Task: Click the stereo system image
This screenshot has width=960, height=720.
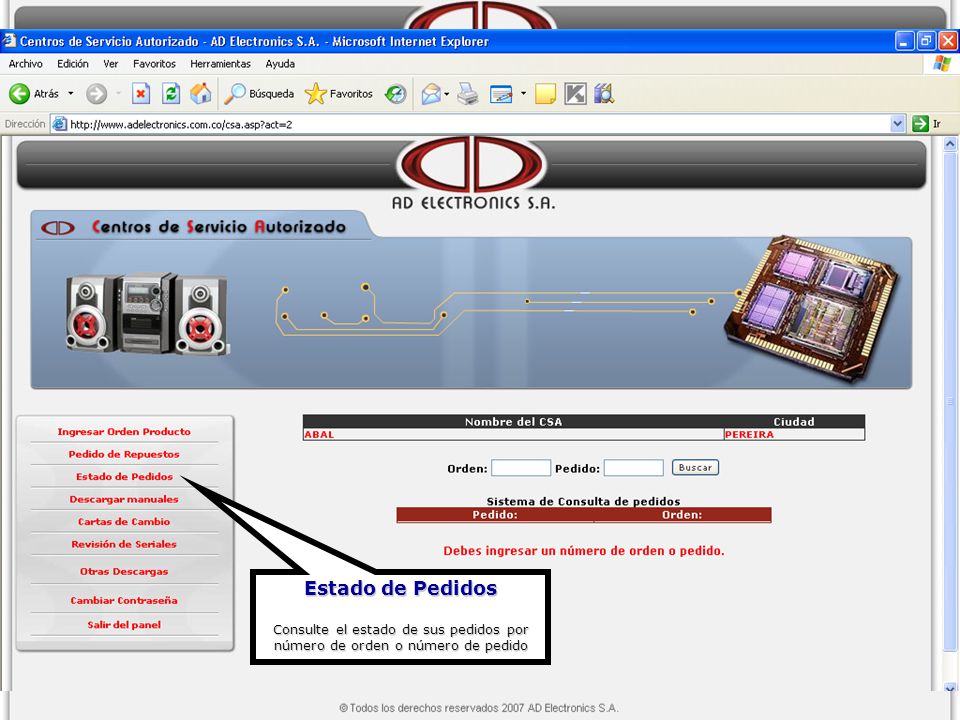Action: click(148, 313)
